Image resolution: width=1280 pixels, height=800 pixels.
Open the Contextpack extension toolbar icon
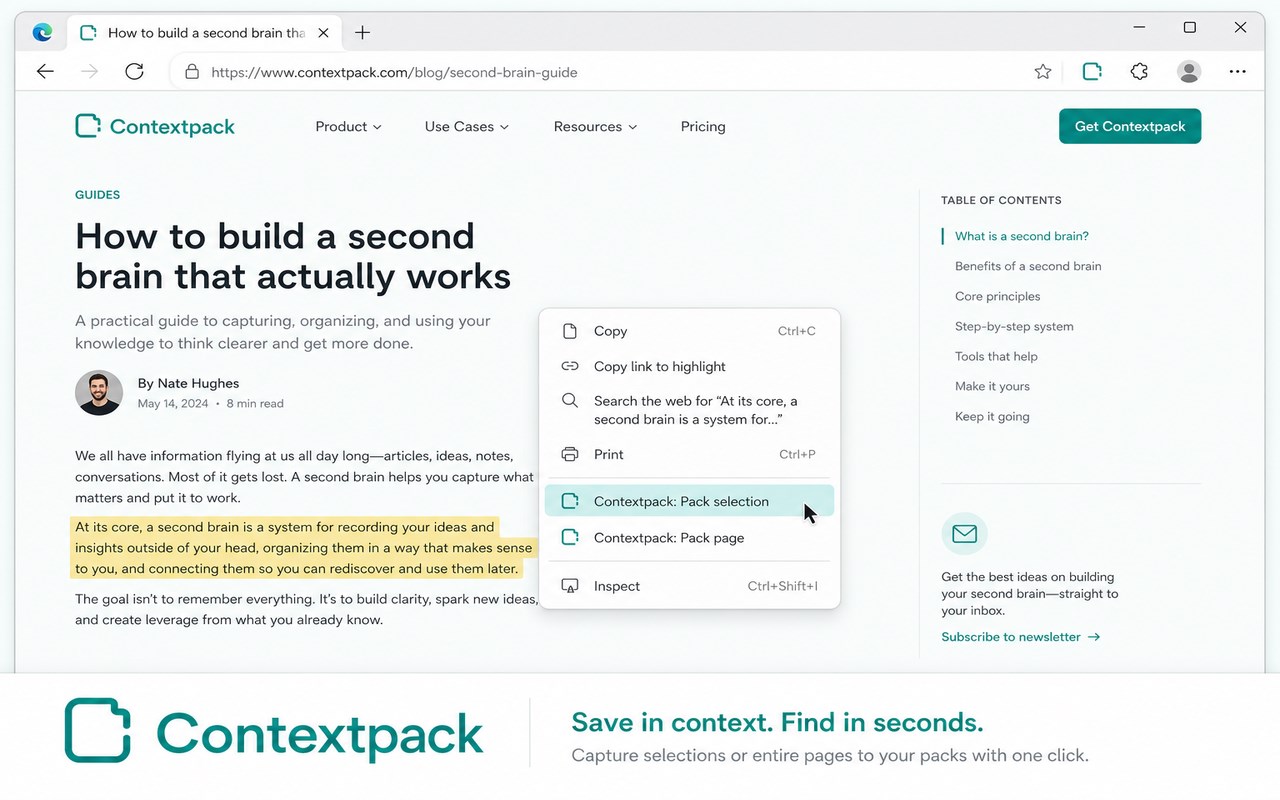(1092, 72)
